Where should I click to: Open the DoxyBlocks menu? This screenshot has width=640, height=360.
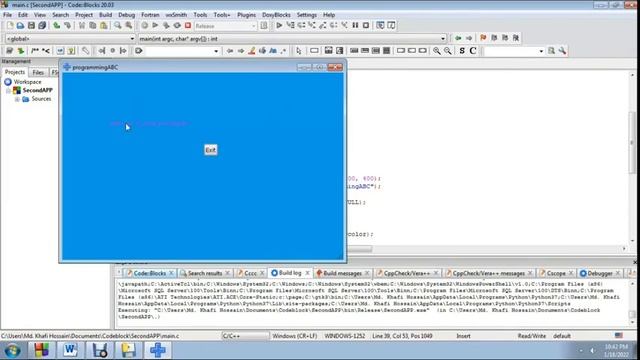click(276, 15)
